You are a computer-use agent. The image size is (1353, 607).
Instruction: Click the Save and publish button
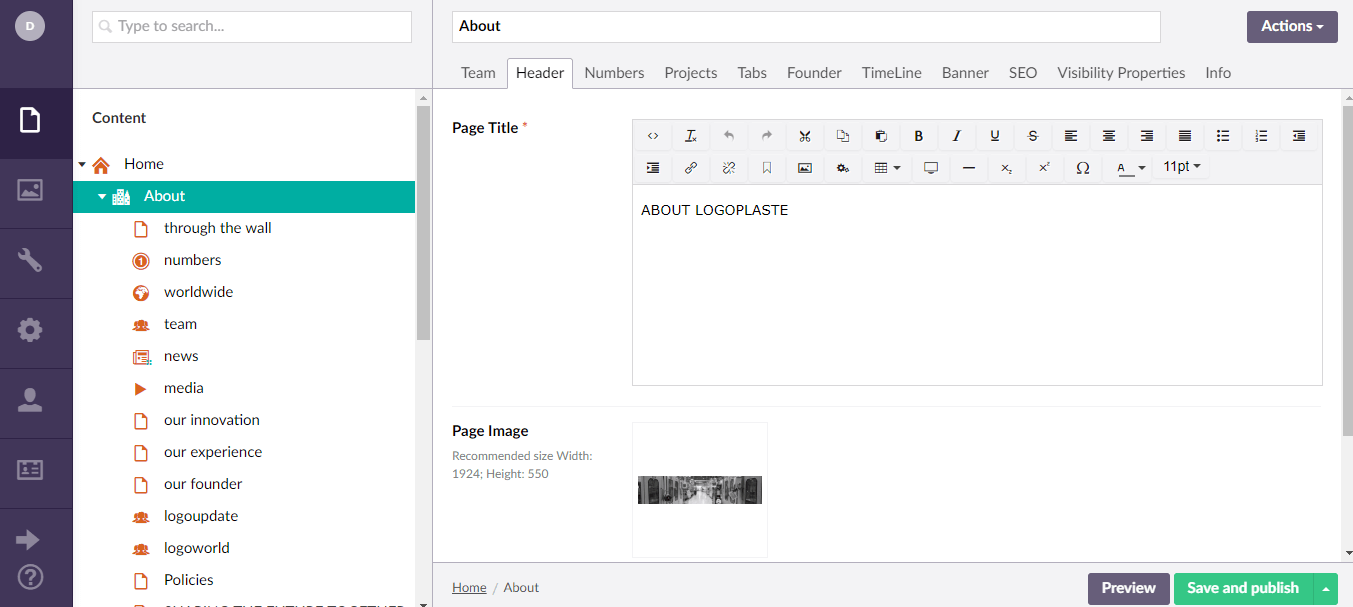coord(1241,588)
